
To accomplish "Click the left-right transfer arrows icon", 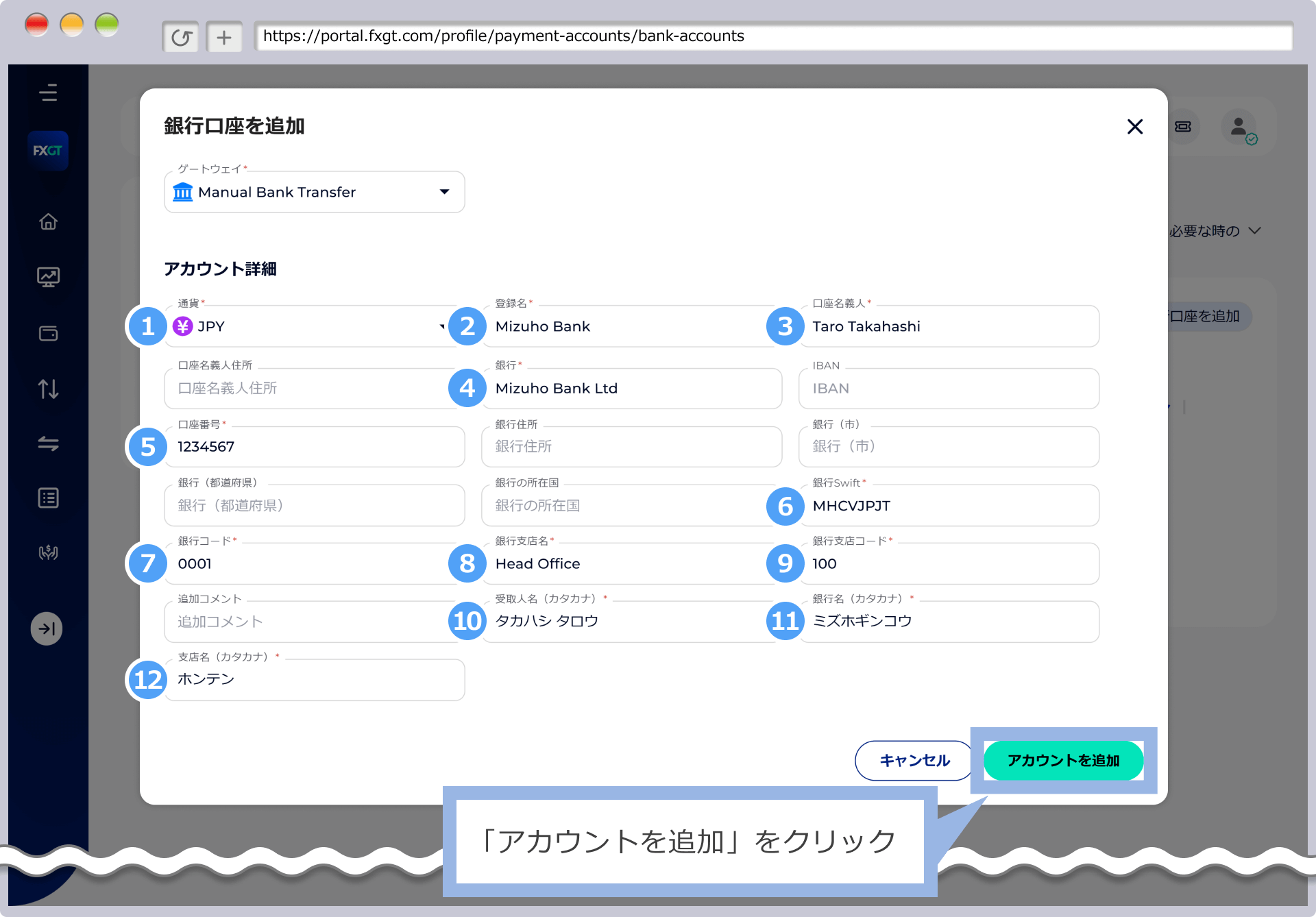I will point(48,444).
